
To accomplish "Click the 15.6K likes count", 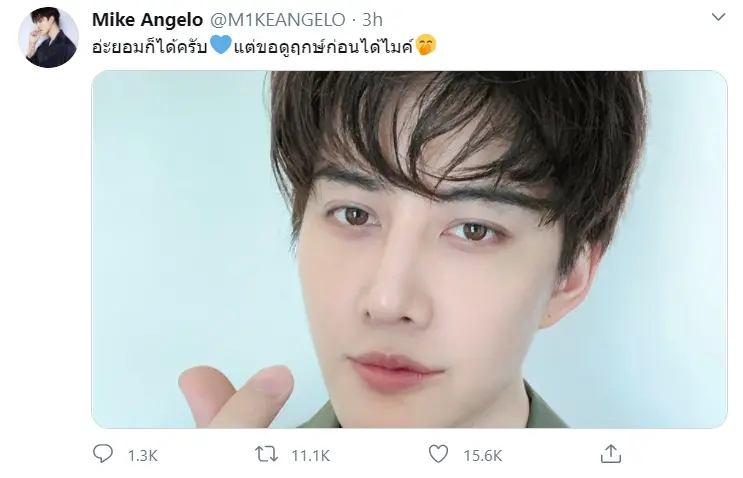I will (x=483, y=456).
